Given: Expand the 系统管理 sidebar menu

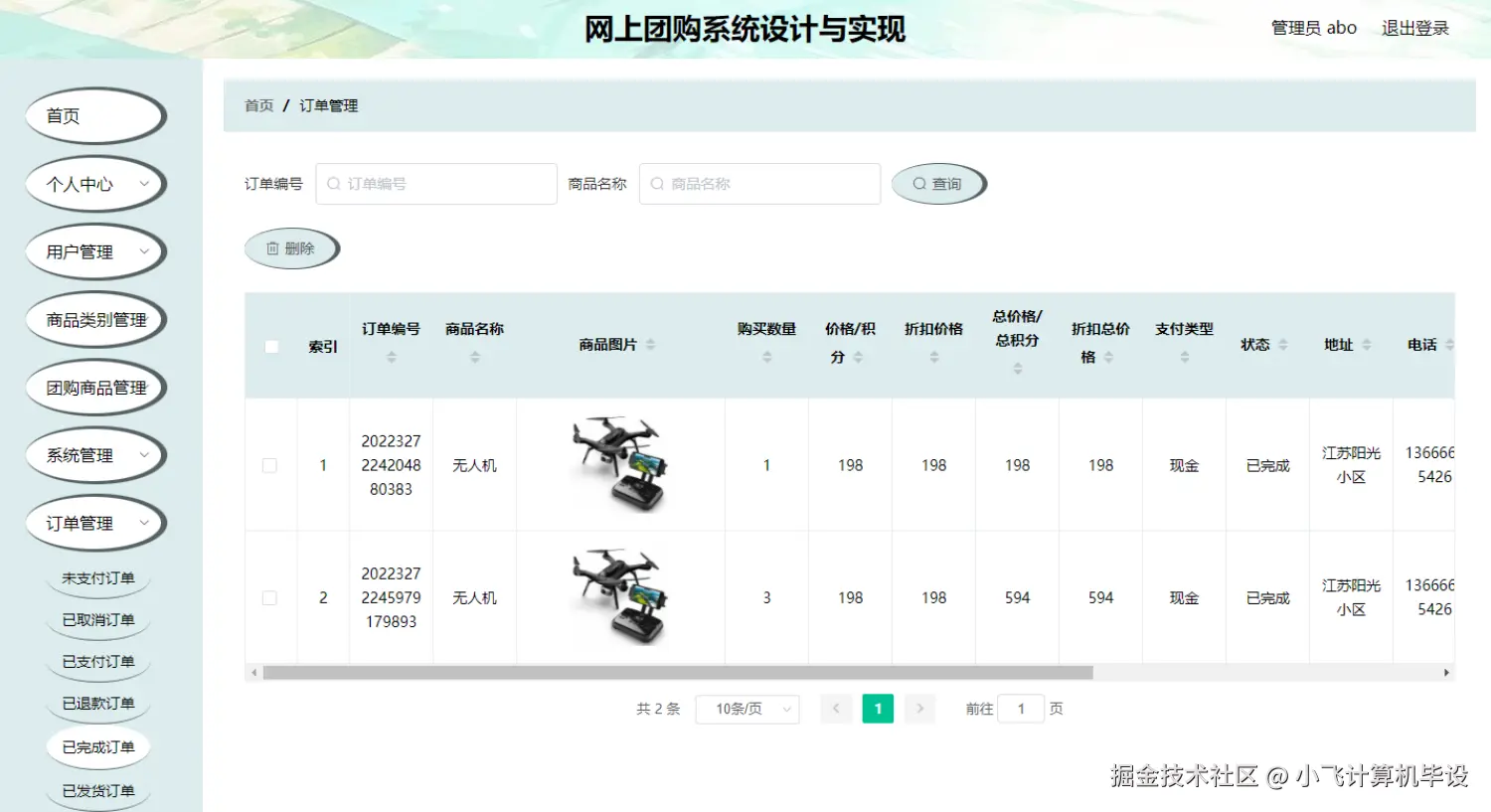Looking at the screenshot, I should (95, 455).
